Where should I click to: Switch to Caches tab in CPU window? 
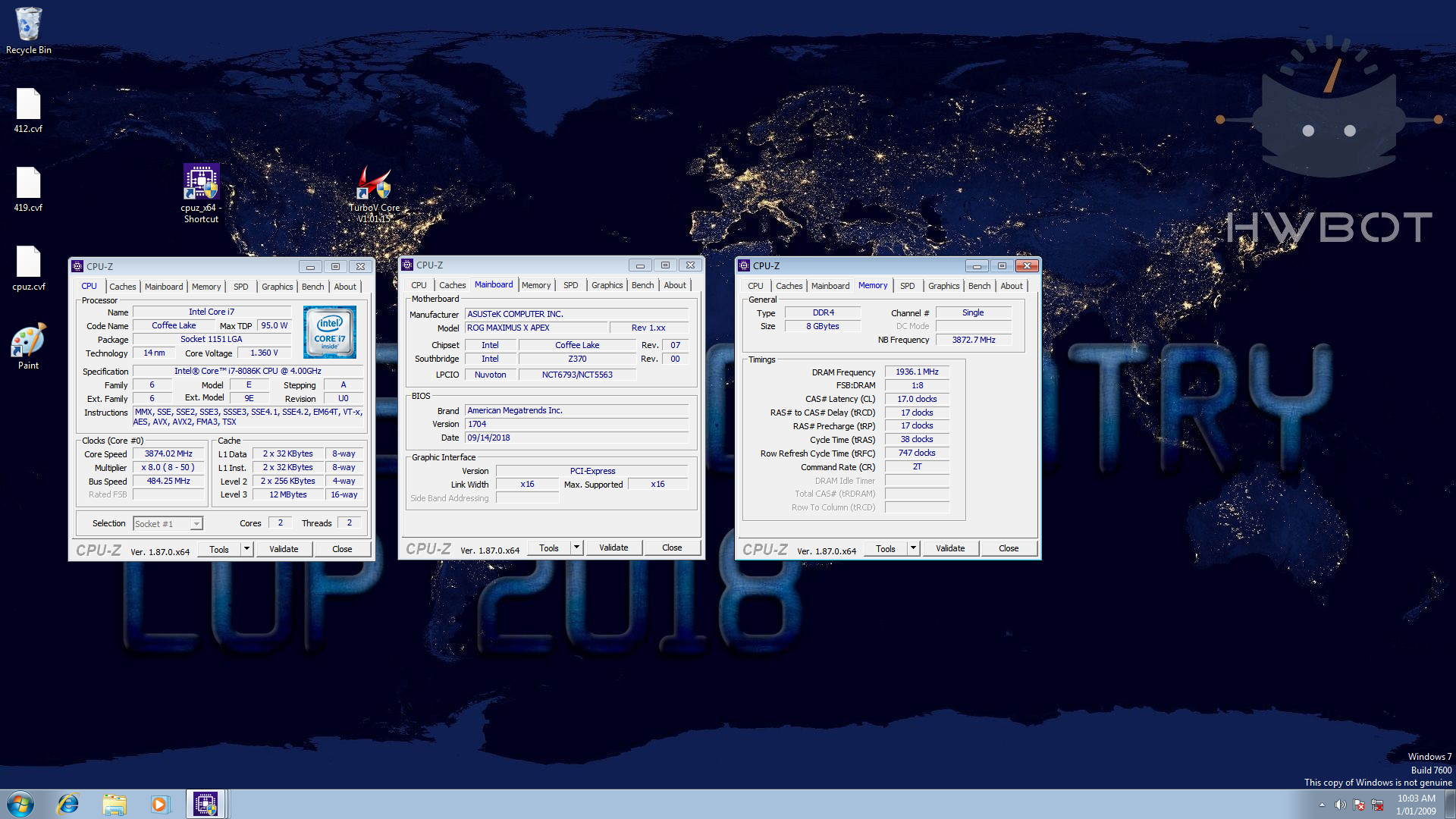click(122, 287)
